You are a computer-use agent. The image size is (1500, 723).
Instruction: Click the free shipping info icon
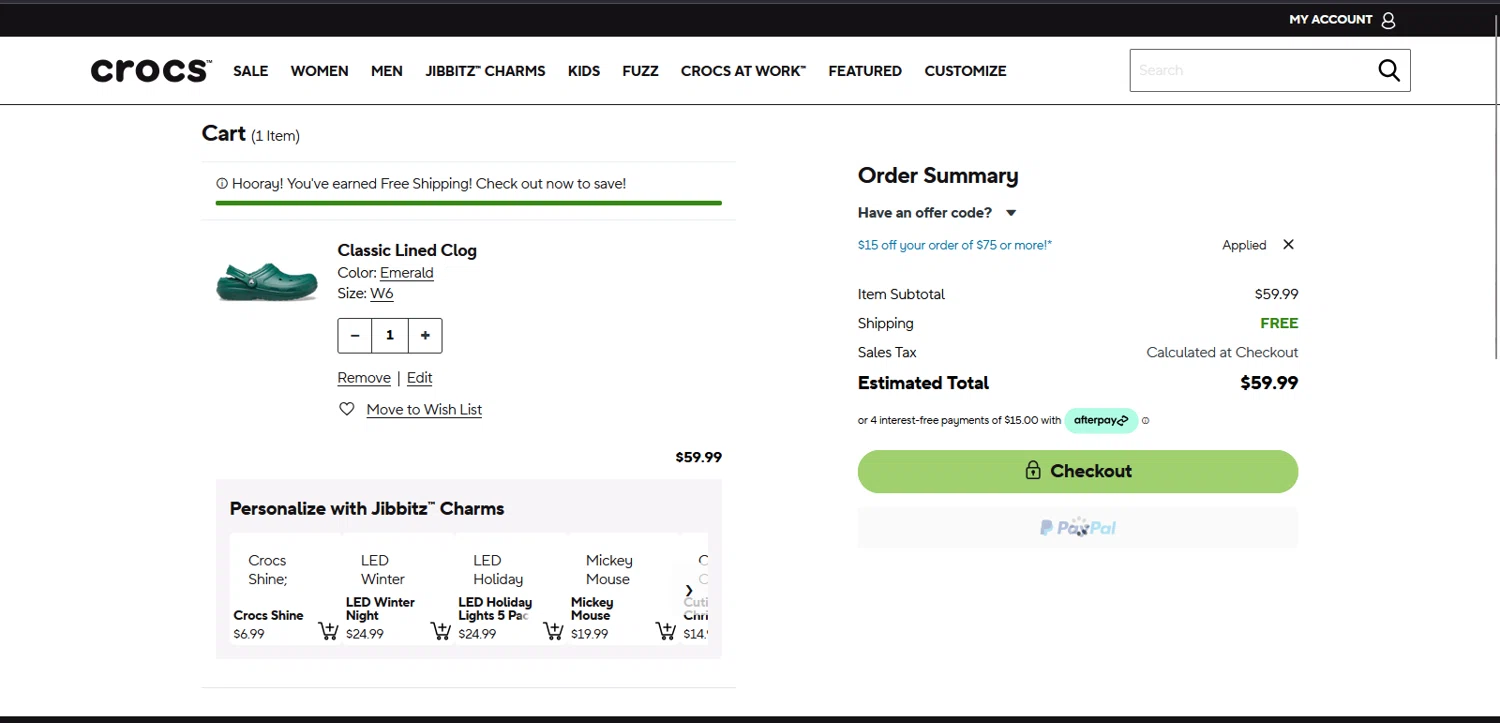(x=222, y=184)
